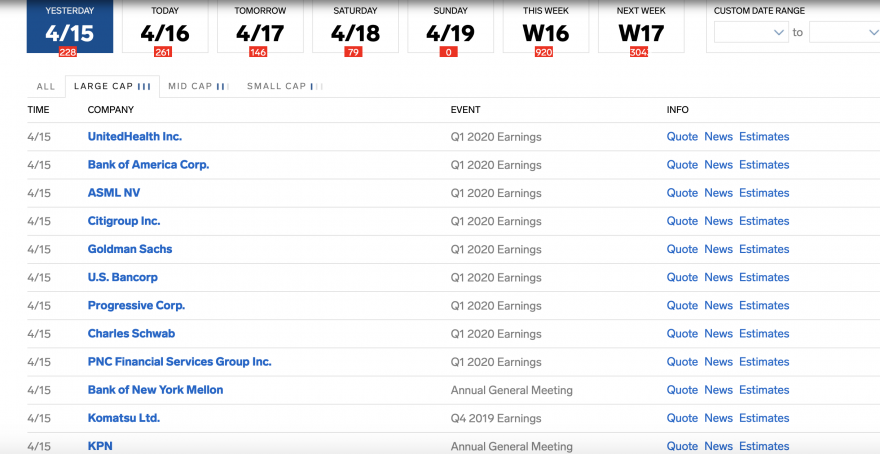Open the Small Cap tab

pos(284,86)
